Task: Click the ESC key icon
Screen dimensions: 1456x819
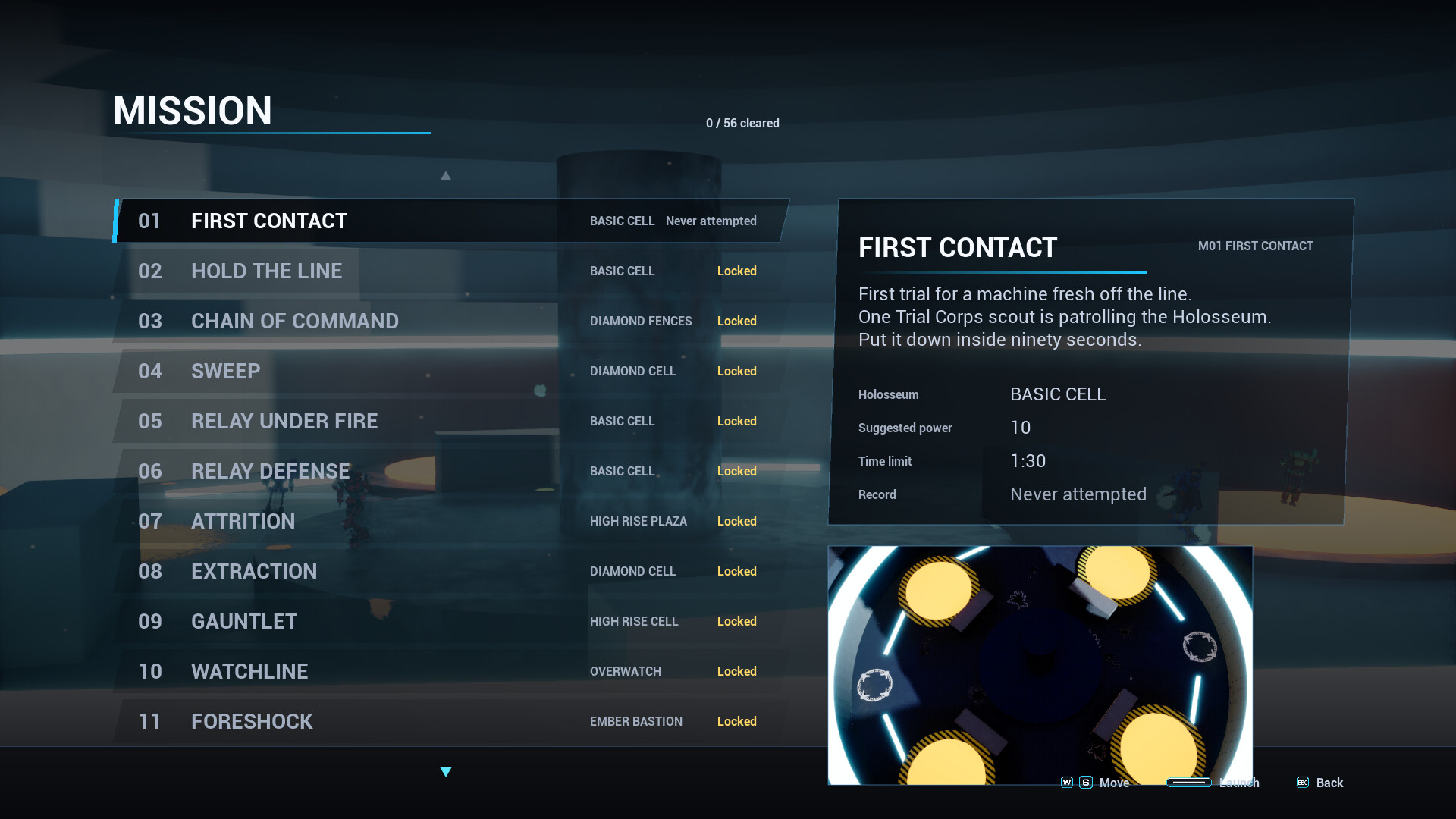Action: coord(1302,782)
